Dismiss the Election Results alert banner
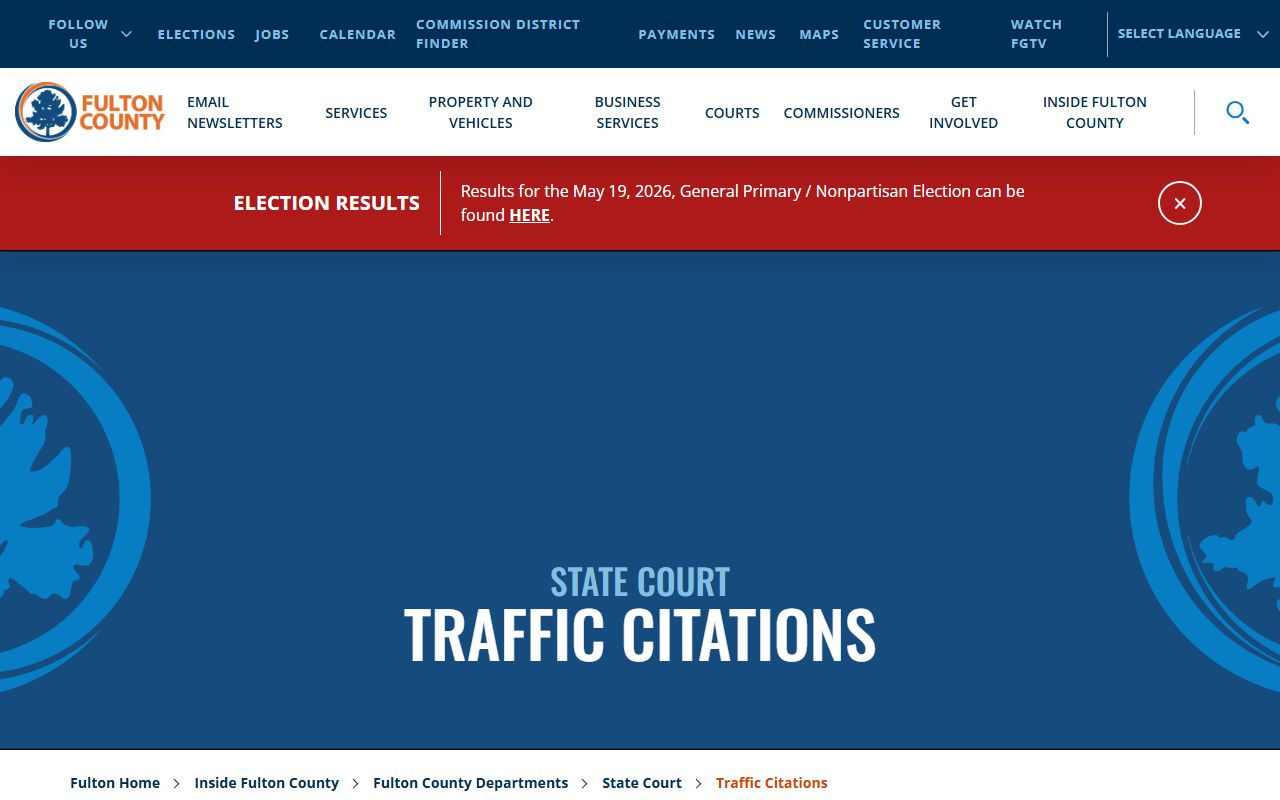This screenshot has width=1280, height=800. [1180, 203]
